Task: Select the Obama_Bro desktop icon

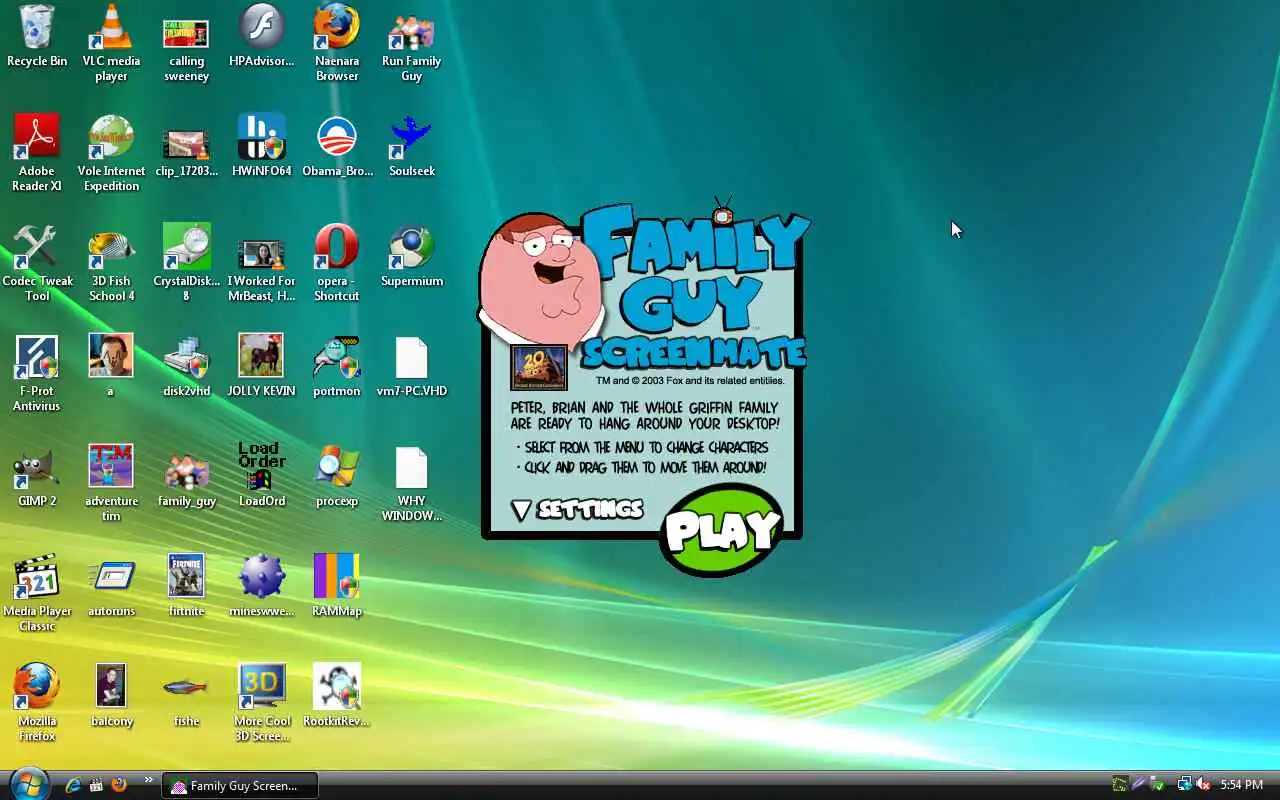Action: (337, 148)
